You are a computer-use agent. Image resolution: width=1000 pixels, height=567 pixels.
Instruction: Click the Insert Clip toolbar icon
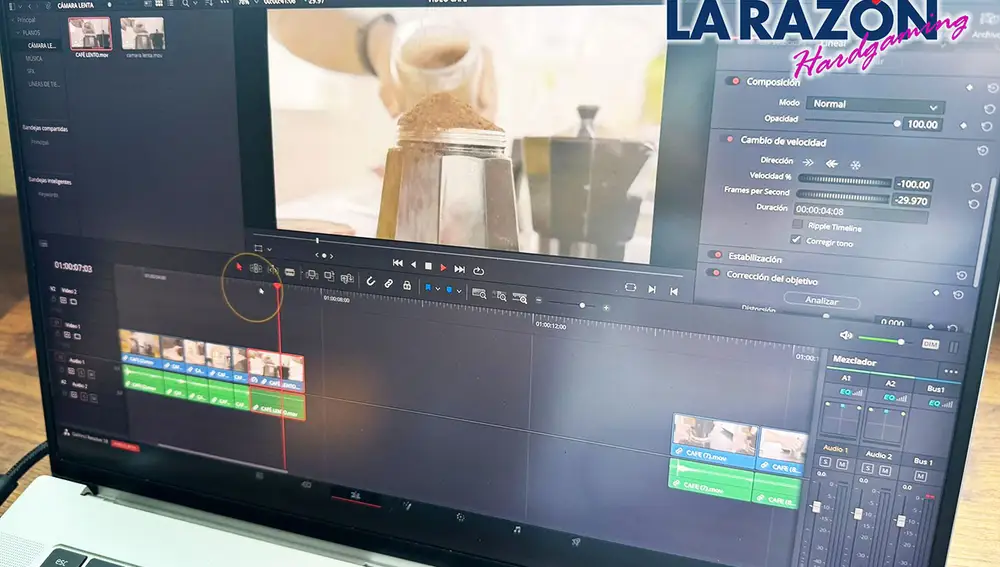312,275
